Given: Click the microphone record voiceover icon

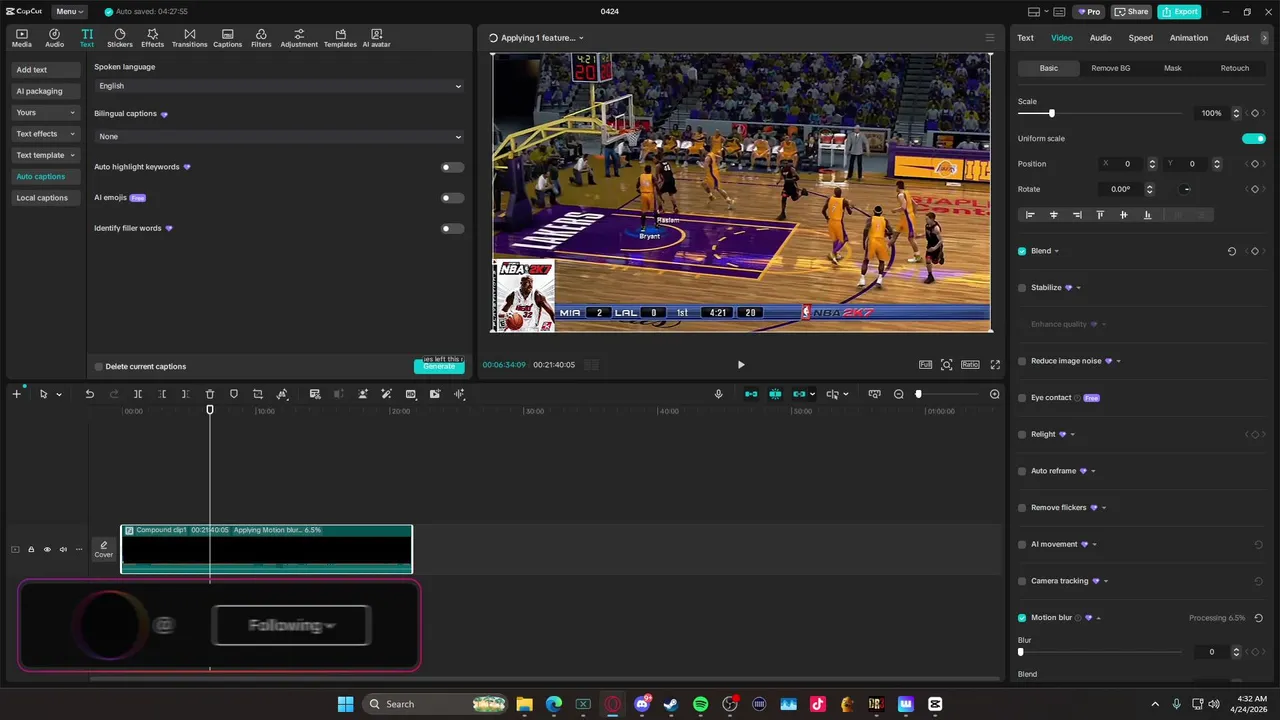Looking at the screenshot, I should click(718, 394).
